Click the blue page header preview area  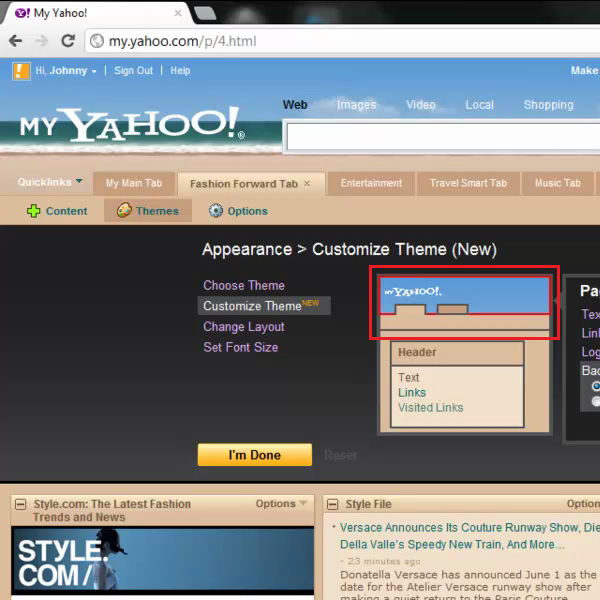464,295
